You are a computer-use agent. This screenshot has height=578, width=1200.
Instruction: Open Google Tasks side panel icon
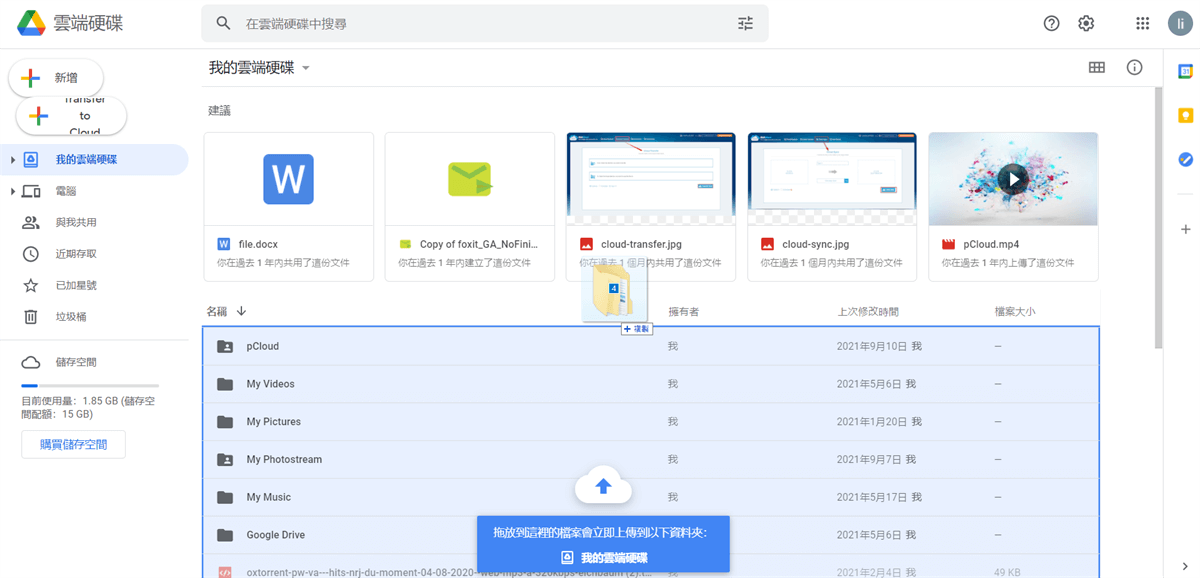click(1186, 159)
